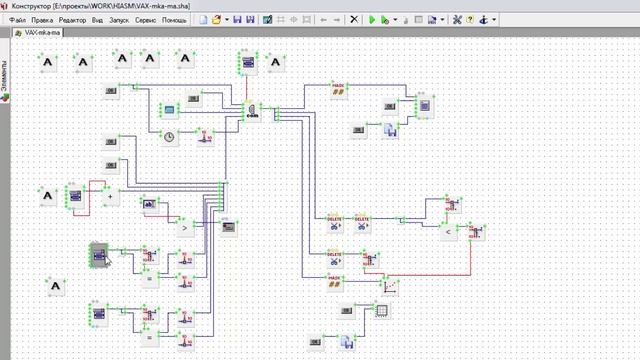Click the anchor toolbar icon

pos(484,20)
